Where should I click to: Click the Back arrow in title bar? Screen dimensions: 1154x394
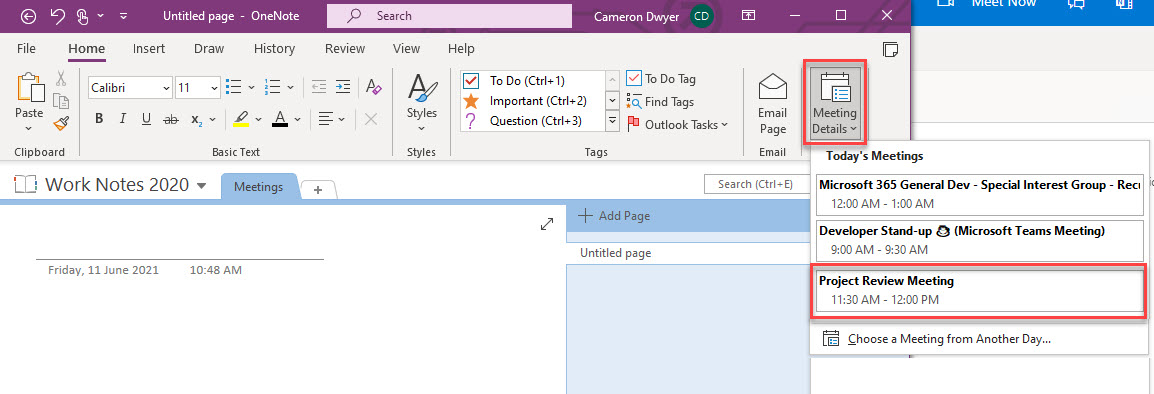(29, 15)
